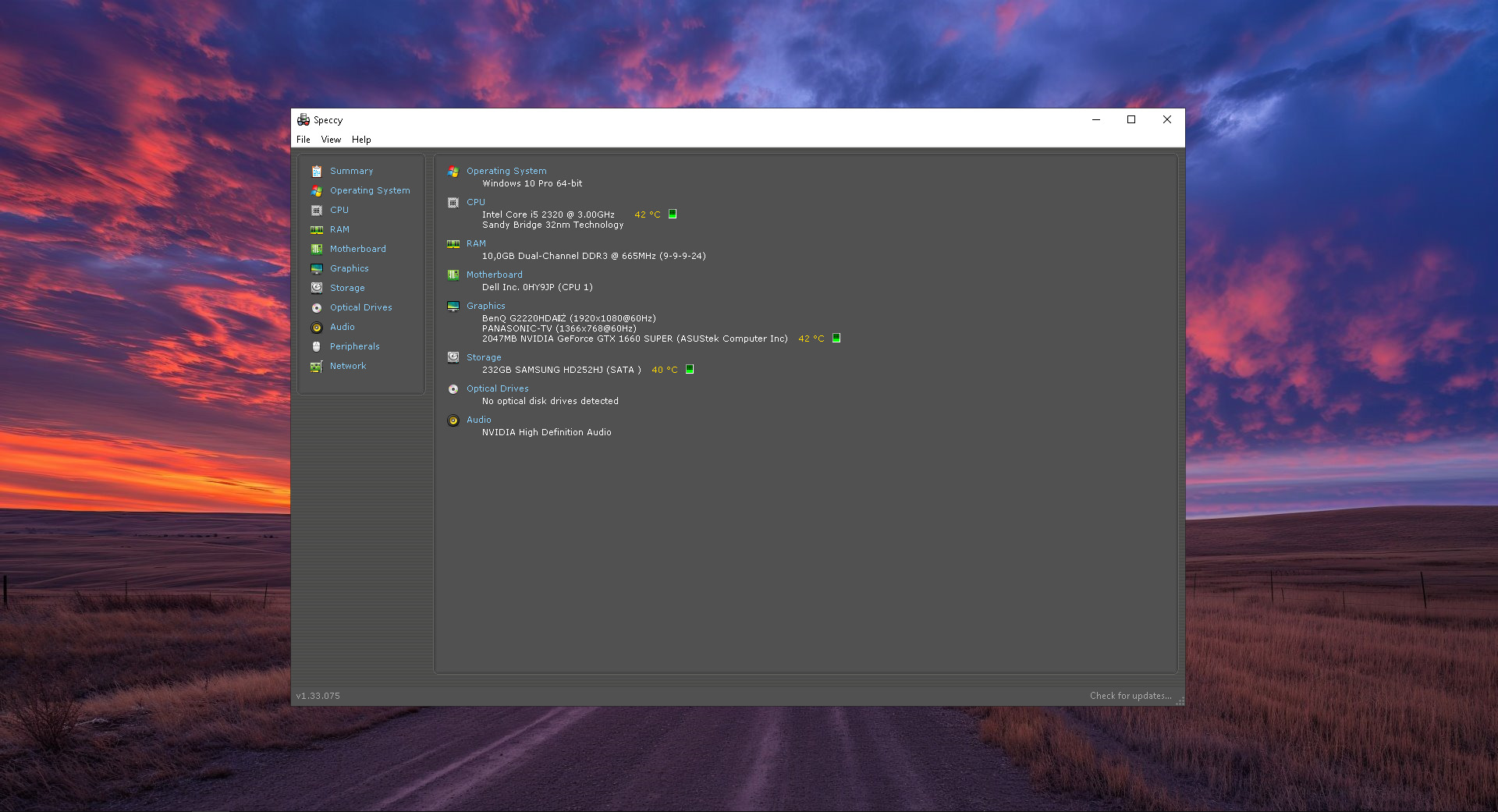The image size is (1498, 812).
Task: Select Operating System in the sidebar
Action: pyautogui.click(x=370, y=190)
